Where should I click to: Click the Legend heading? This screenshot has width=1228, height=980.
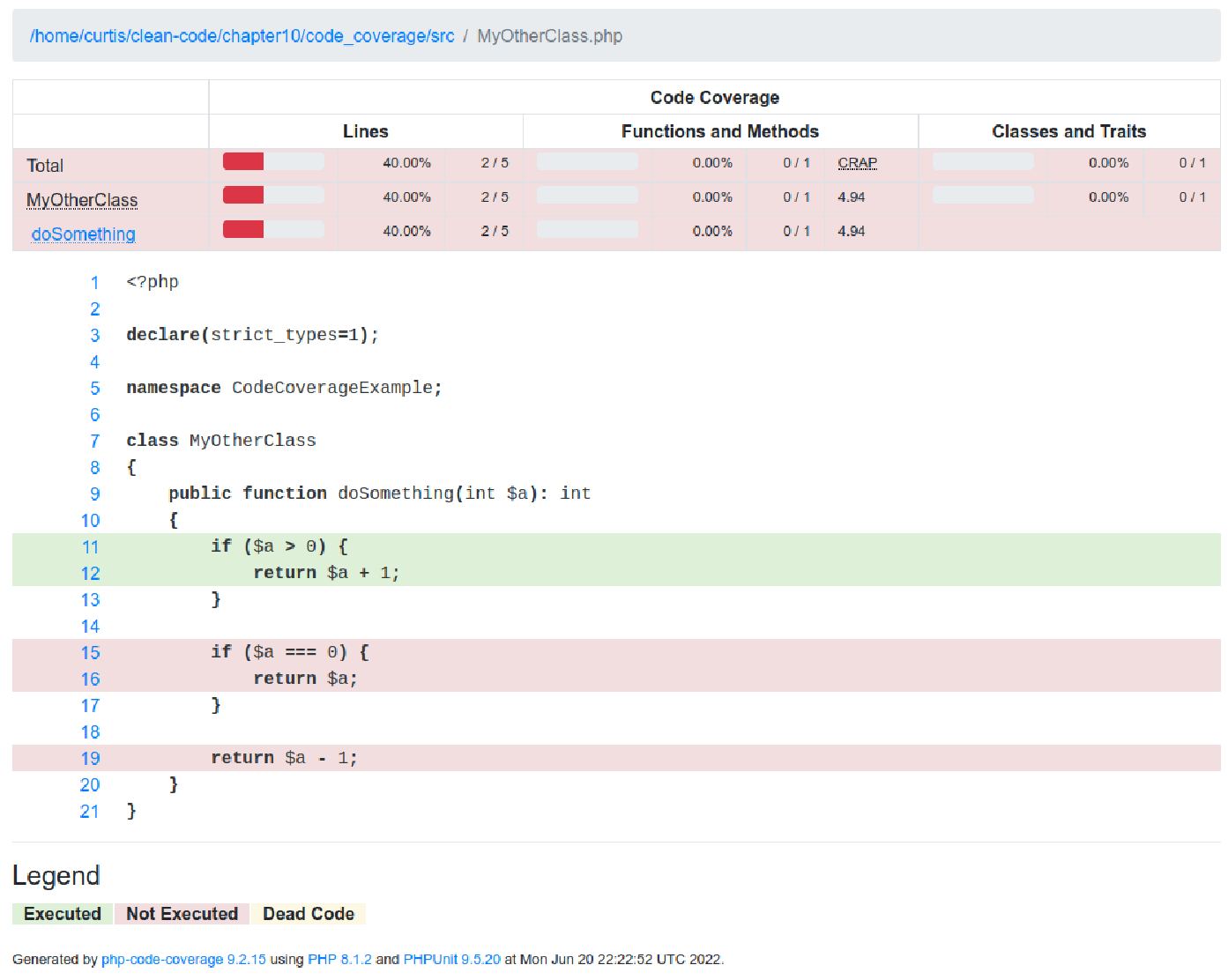pos(56,875)
